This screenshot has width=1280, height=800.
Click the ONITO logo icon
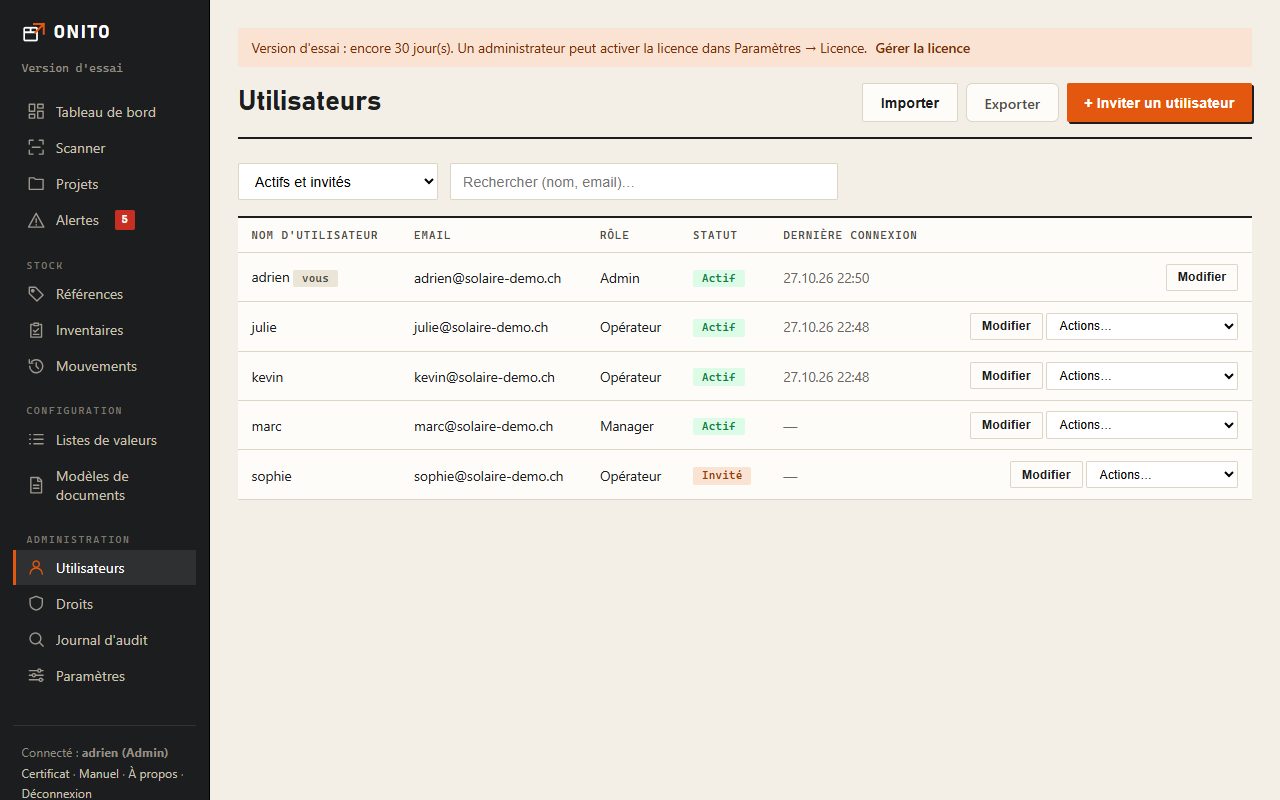tap(34, 32)
